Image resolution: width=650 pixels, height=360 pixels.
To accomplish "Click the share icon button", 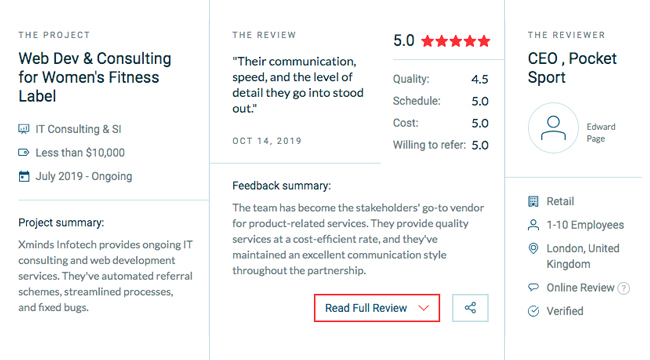I will click(470, 308).
